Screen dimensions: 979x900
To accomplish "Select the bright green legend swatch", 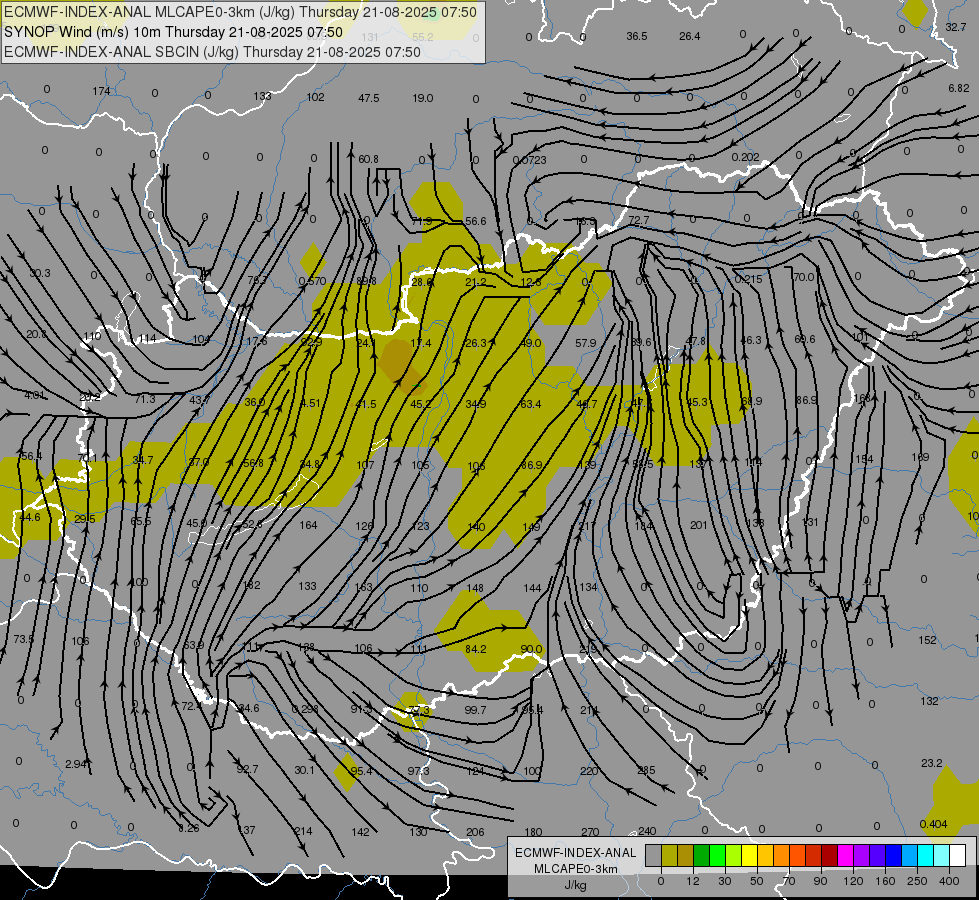I will coord(717,855).
